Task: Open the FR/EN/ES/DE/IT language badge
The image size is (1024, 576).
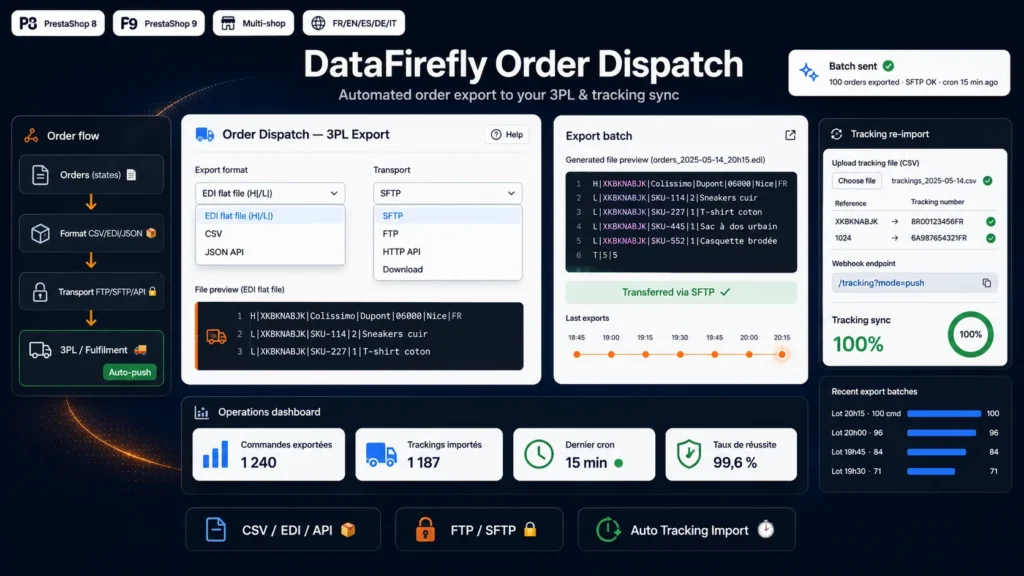Action: [x=354, y=24]
